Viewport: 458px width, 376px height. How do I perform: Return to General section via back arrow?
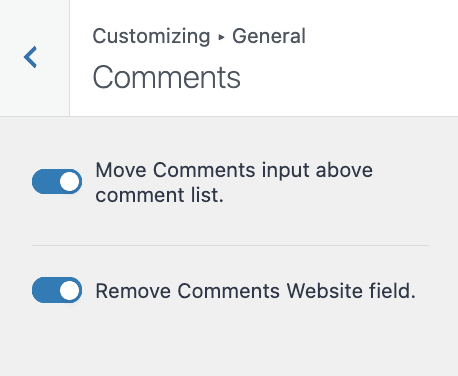click(30, 57)
